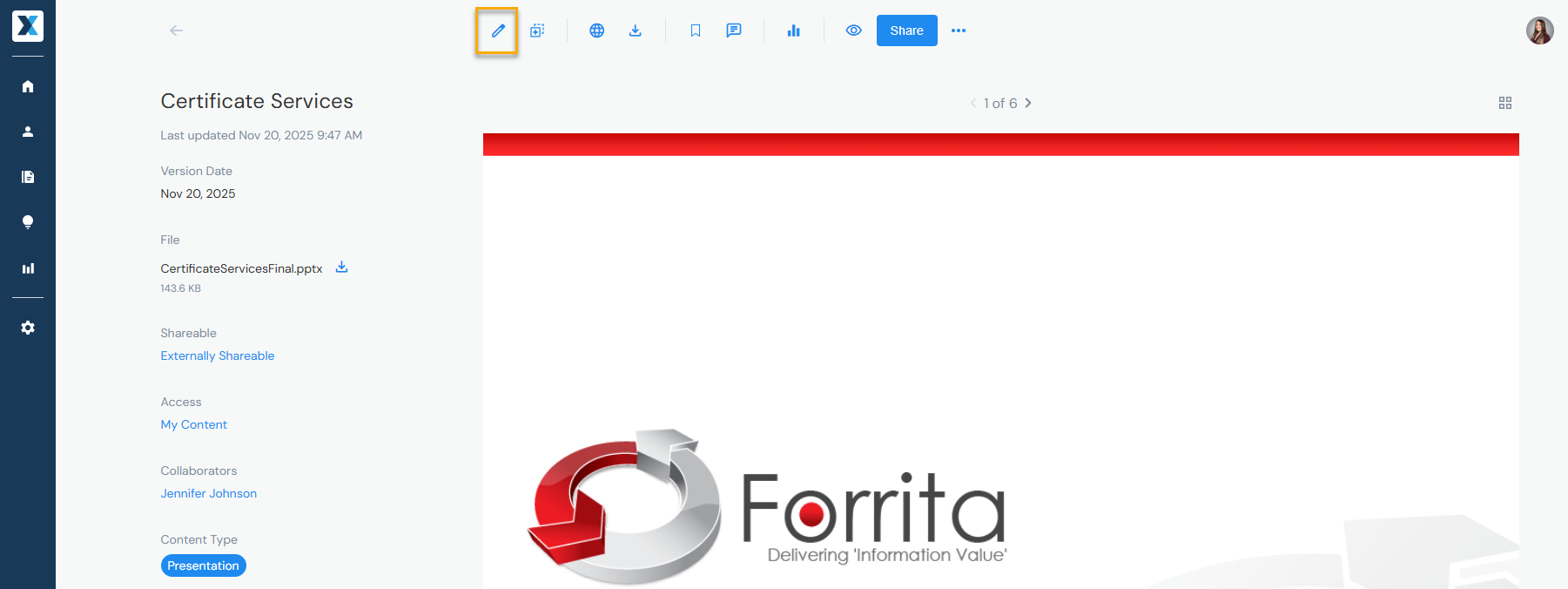Viewport: 1568px width, 589px height.
Task: Switch to grid thumbnail view
Action: pyautogui.click(x=1505, y=103)
